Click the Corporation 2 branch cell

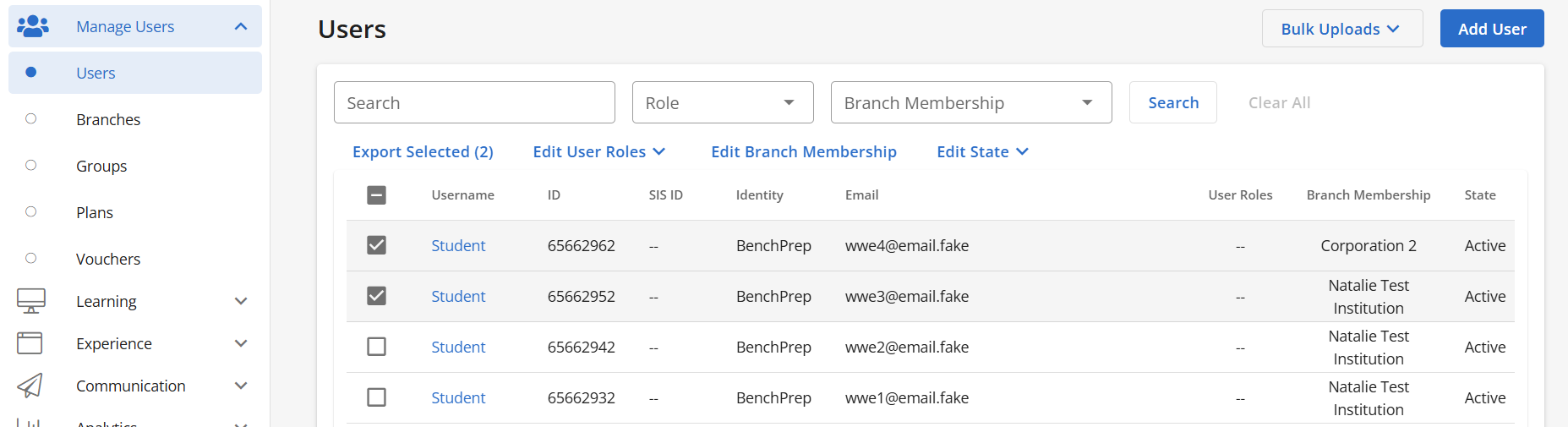tap(1369, 245)
